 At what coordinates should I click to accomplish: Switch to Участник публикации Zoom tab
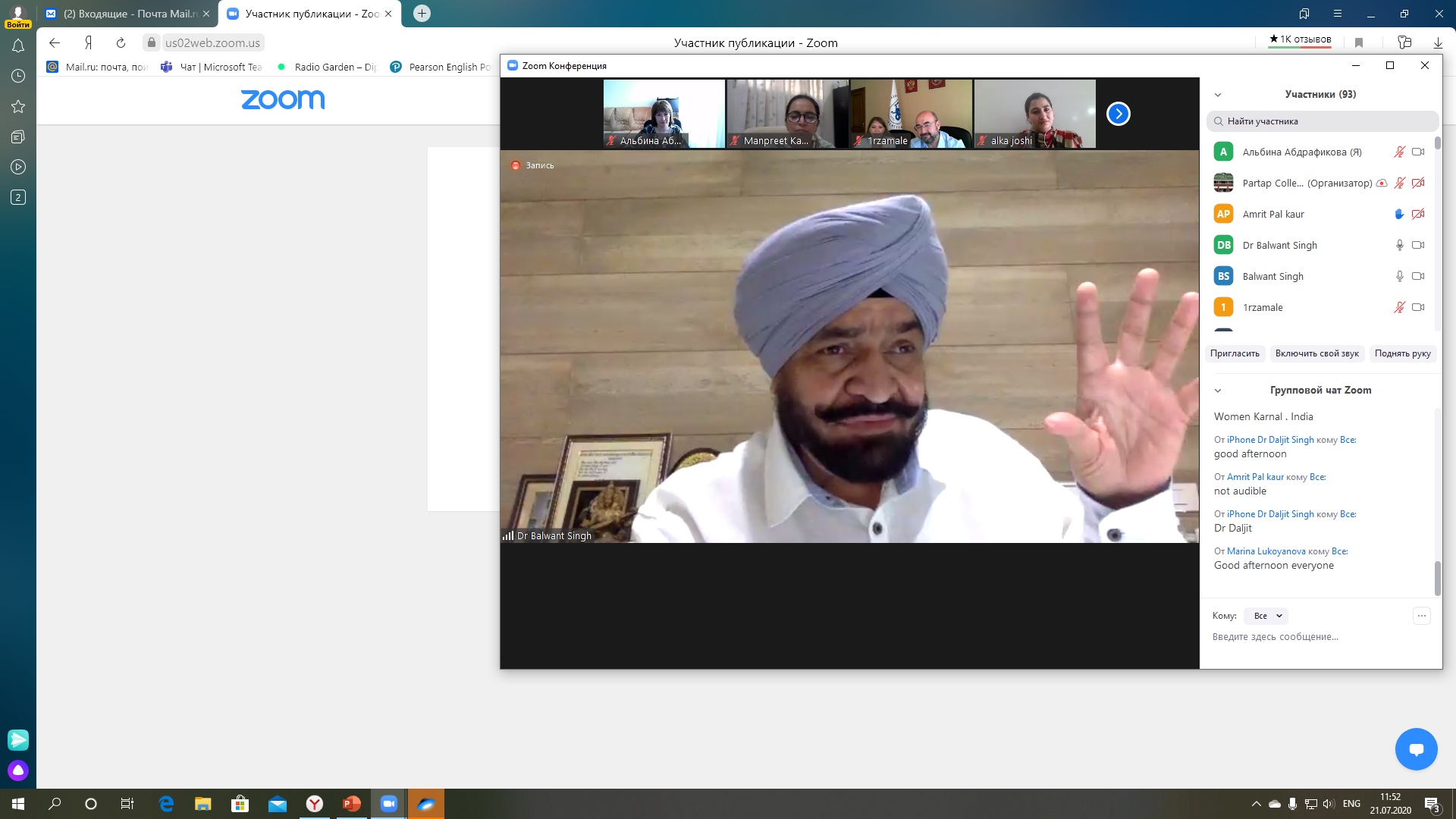tap(309, 14)
